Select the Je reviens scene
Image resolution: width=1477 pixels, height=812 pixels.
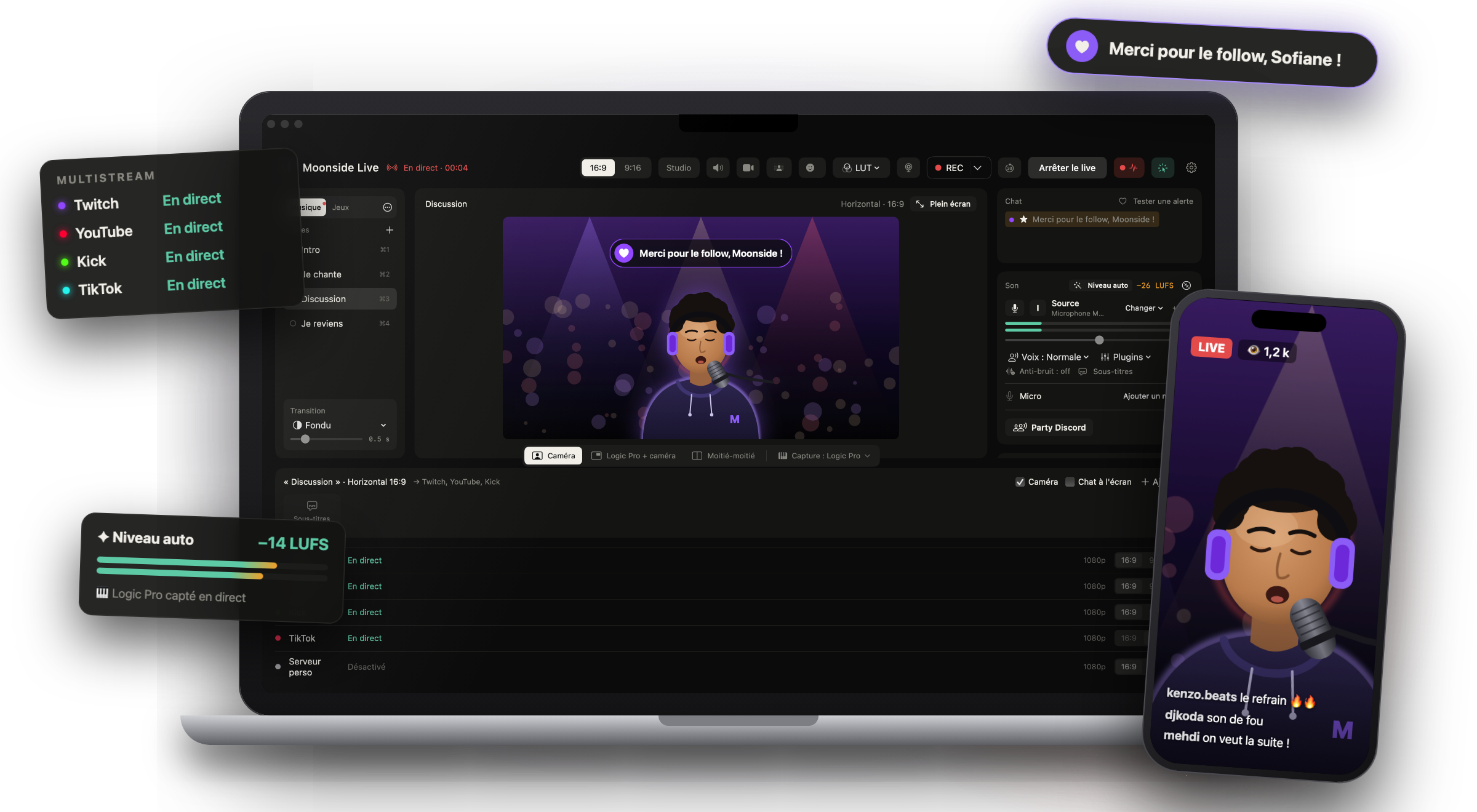[338, 324]
